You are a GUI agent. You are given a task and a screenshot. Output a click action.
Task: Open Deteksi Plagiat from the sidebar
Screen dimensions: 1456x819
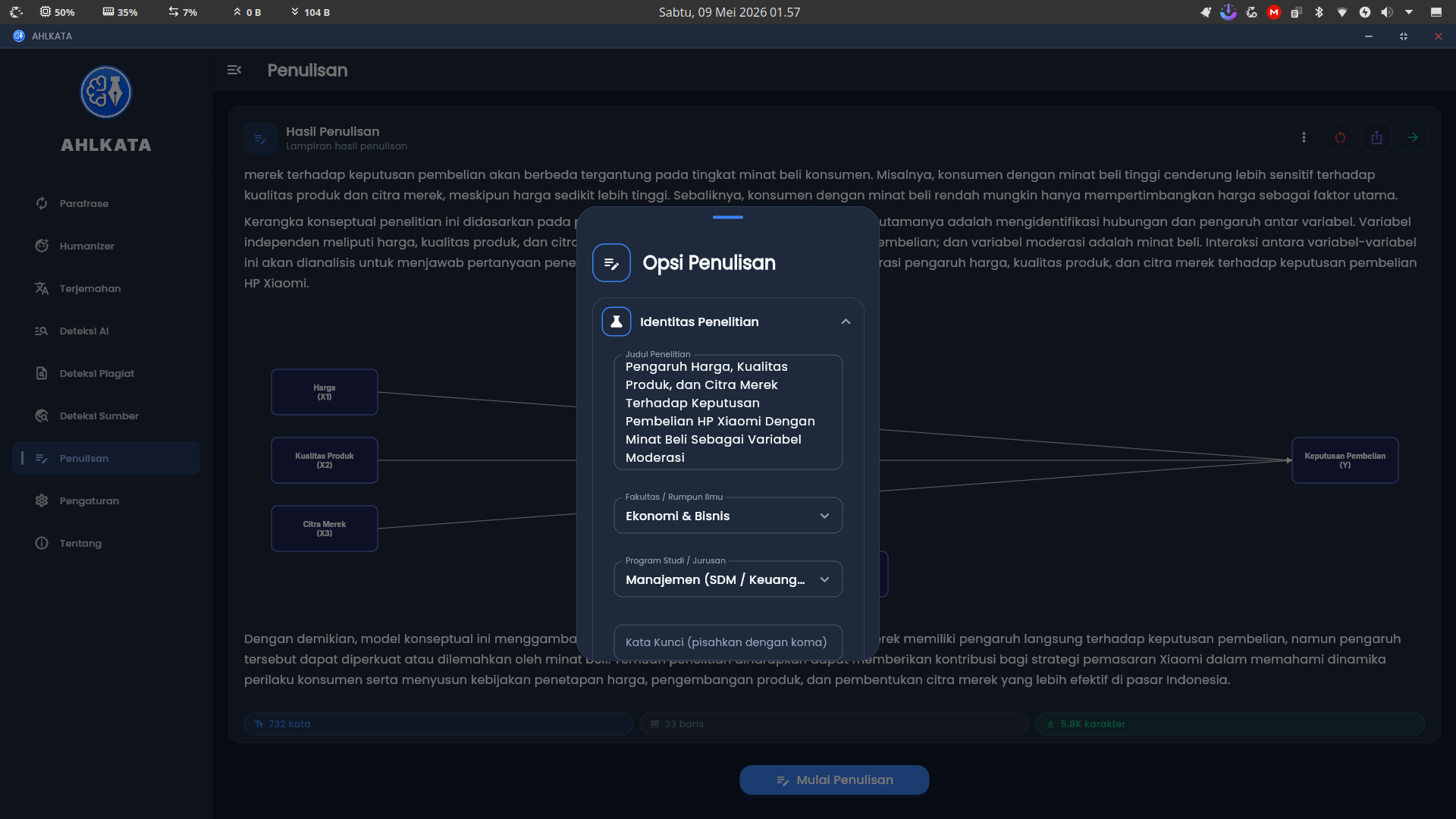(106, 373)
